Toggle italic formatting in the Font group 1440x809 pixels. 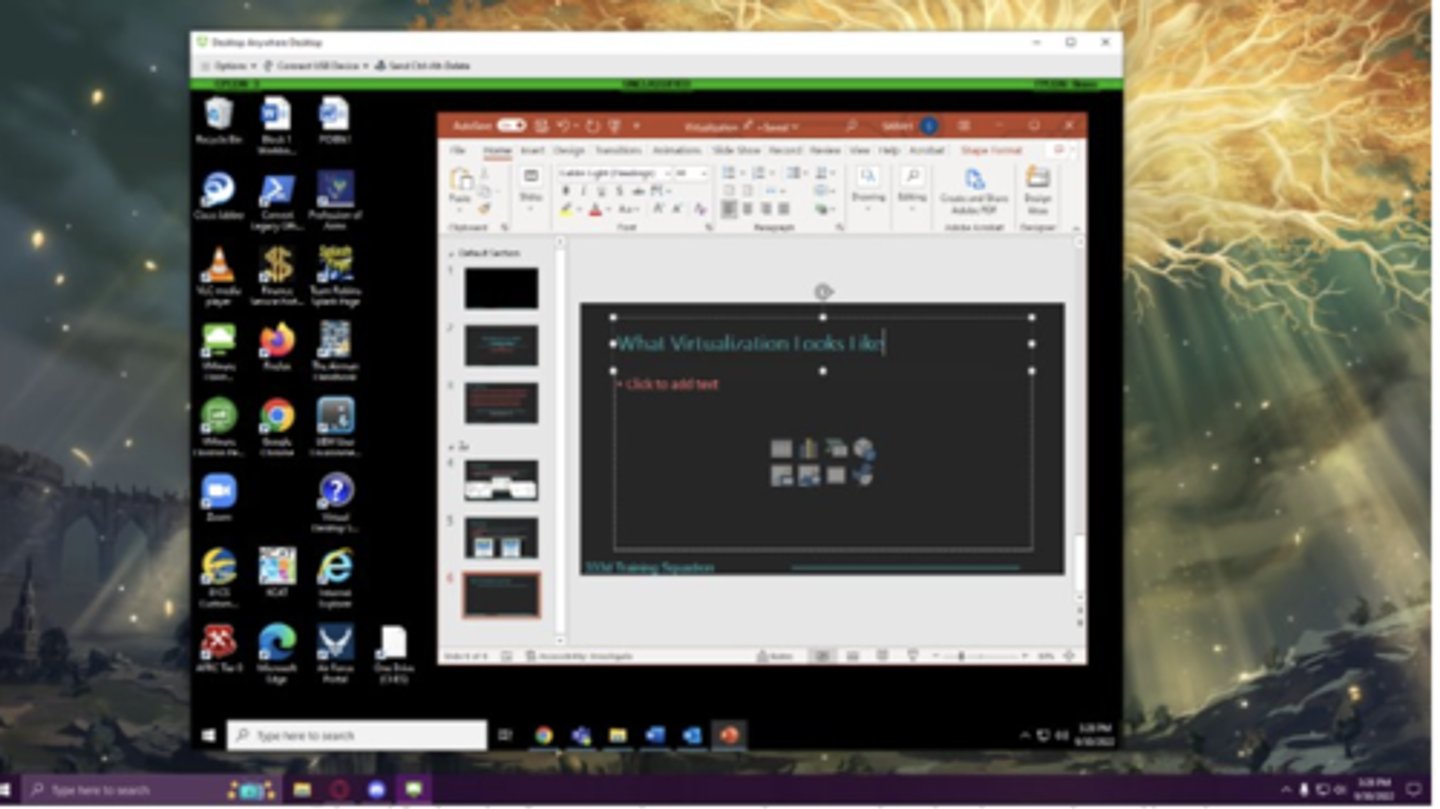tap(584, 191)
